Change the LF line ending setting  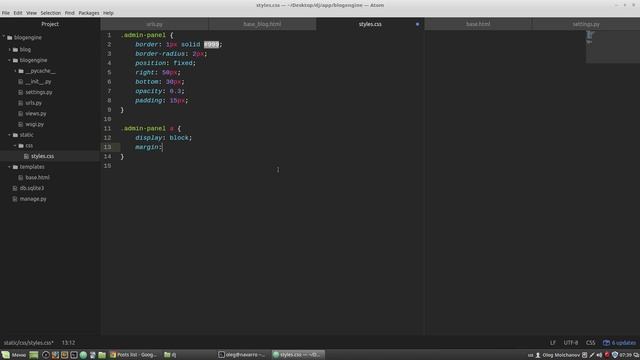click(x=553, y=343)
